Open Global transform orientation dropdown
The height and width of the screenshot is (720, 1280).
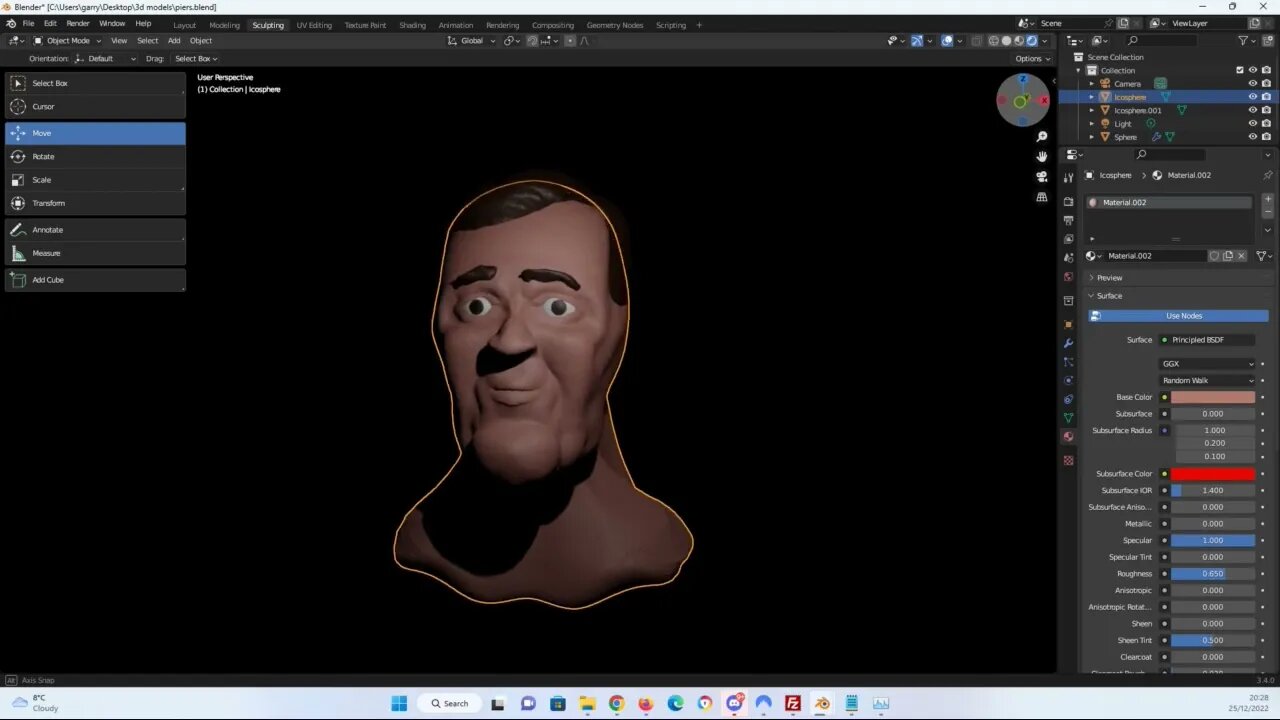[471, 41]
